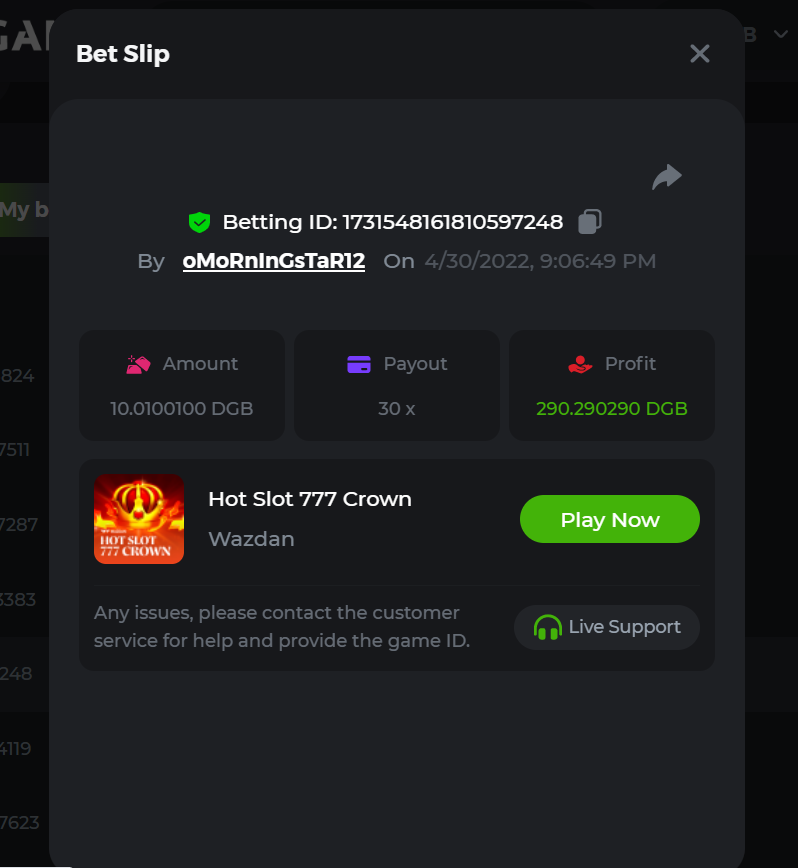Open the oMoRnInGsTaR12 user profile link
The width and height of the screenshot is (798, 868).
[x=273, y=261]
